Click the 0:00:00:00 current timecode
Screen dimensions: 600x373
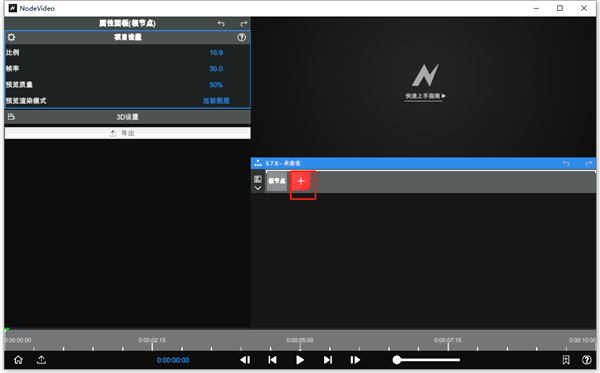(x=173, y=360)
